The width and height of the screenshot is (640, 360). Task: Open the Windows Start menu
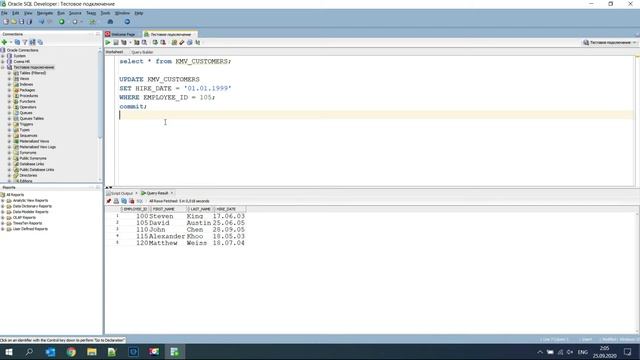click(x=8, y=352)
